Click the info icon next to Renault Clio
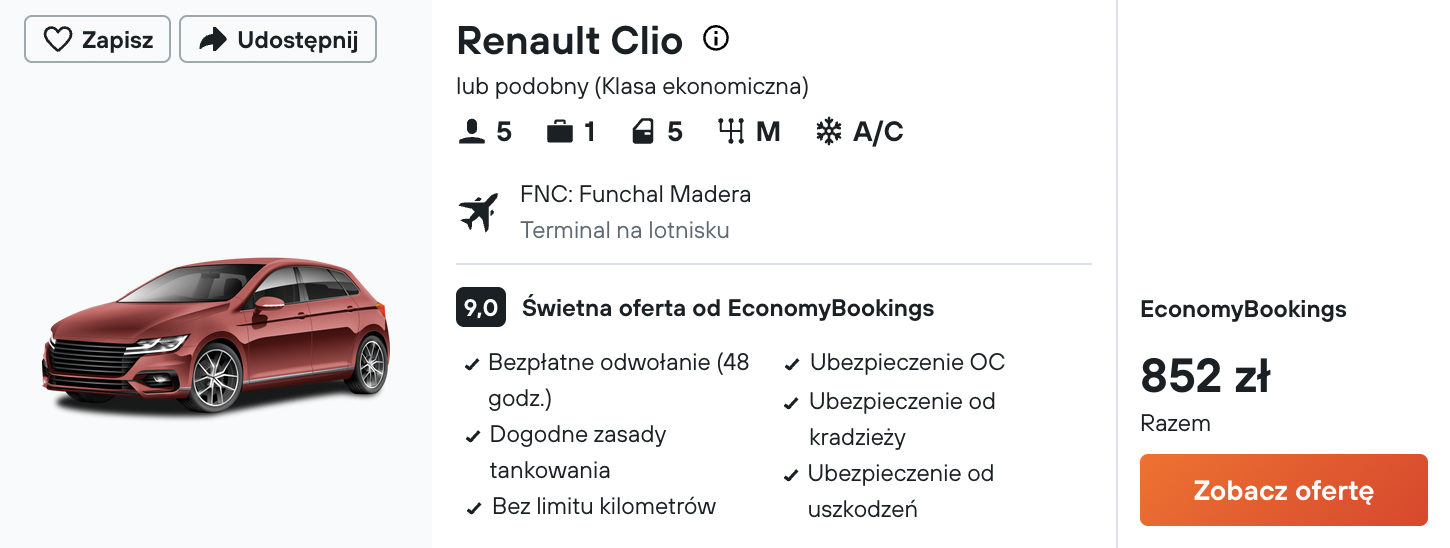 (x=716, y=39)
